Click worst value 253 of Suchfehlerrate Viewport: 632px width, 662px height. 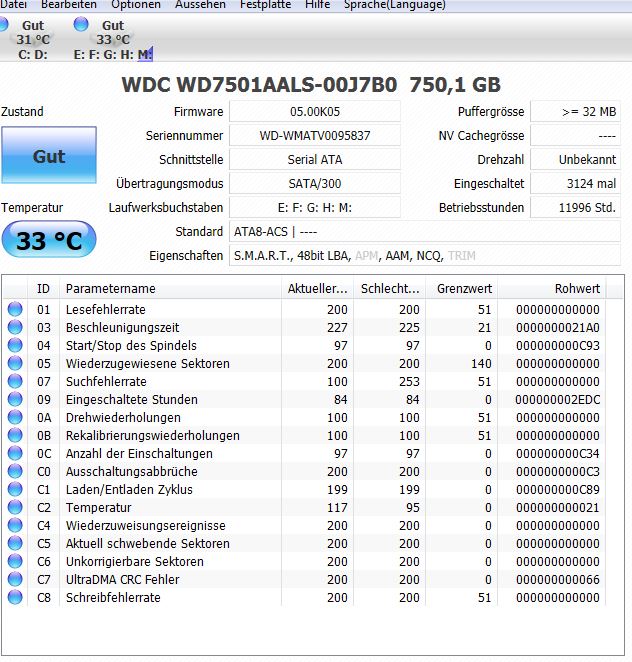click(x=410, y=382)
